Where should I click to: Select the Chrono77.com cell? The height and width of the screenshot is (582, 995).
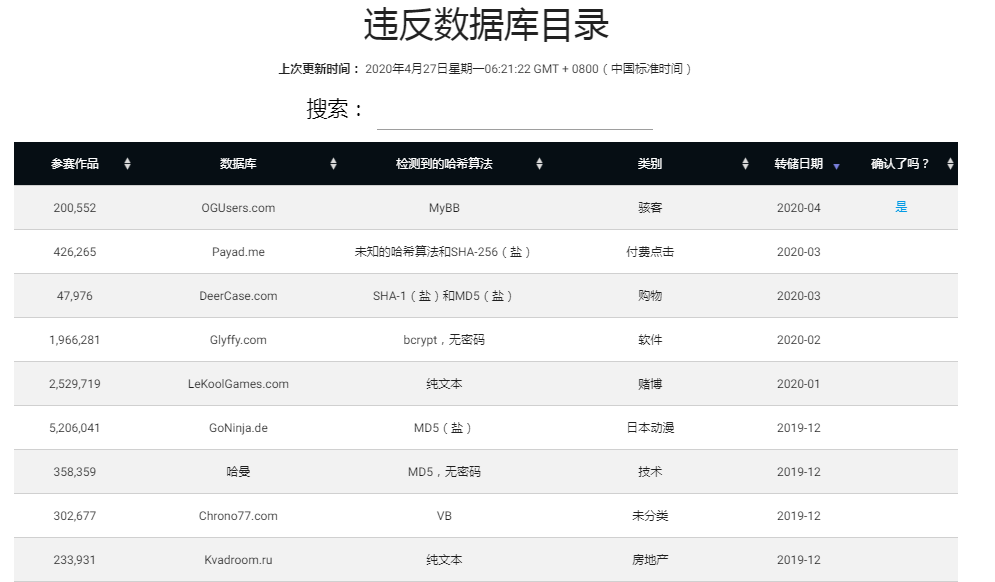click(238, 516)
